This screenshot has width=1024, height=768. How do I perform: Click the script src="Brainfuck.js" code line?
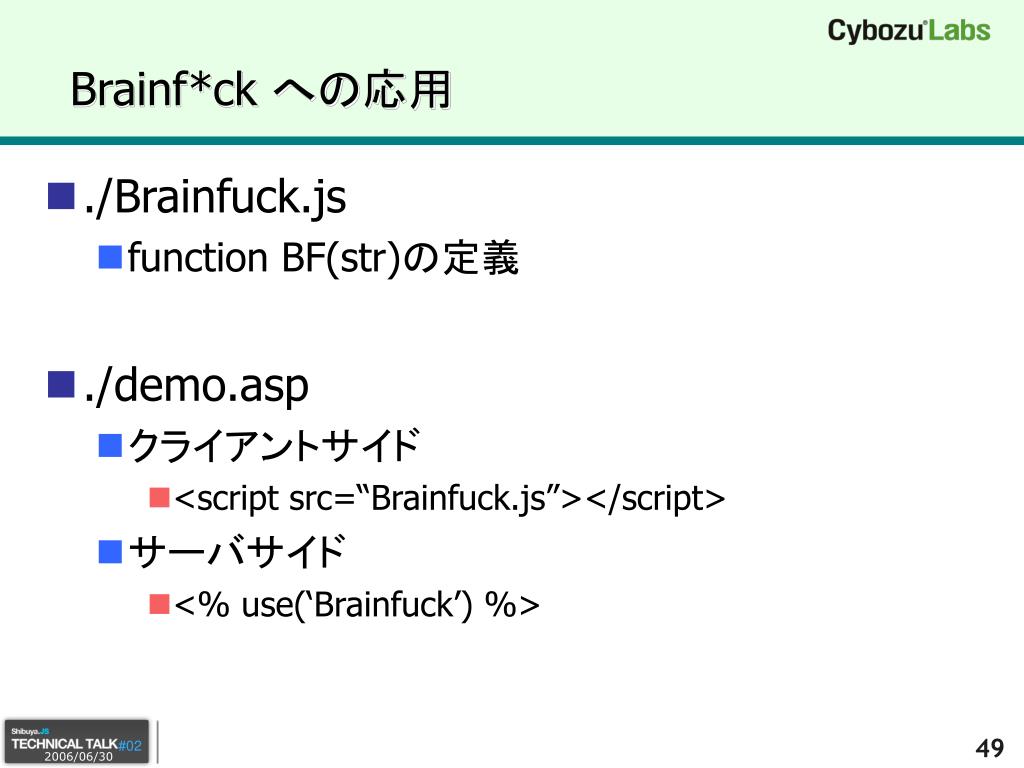pos(450,498)
